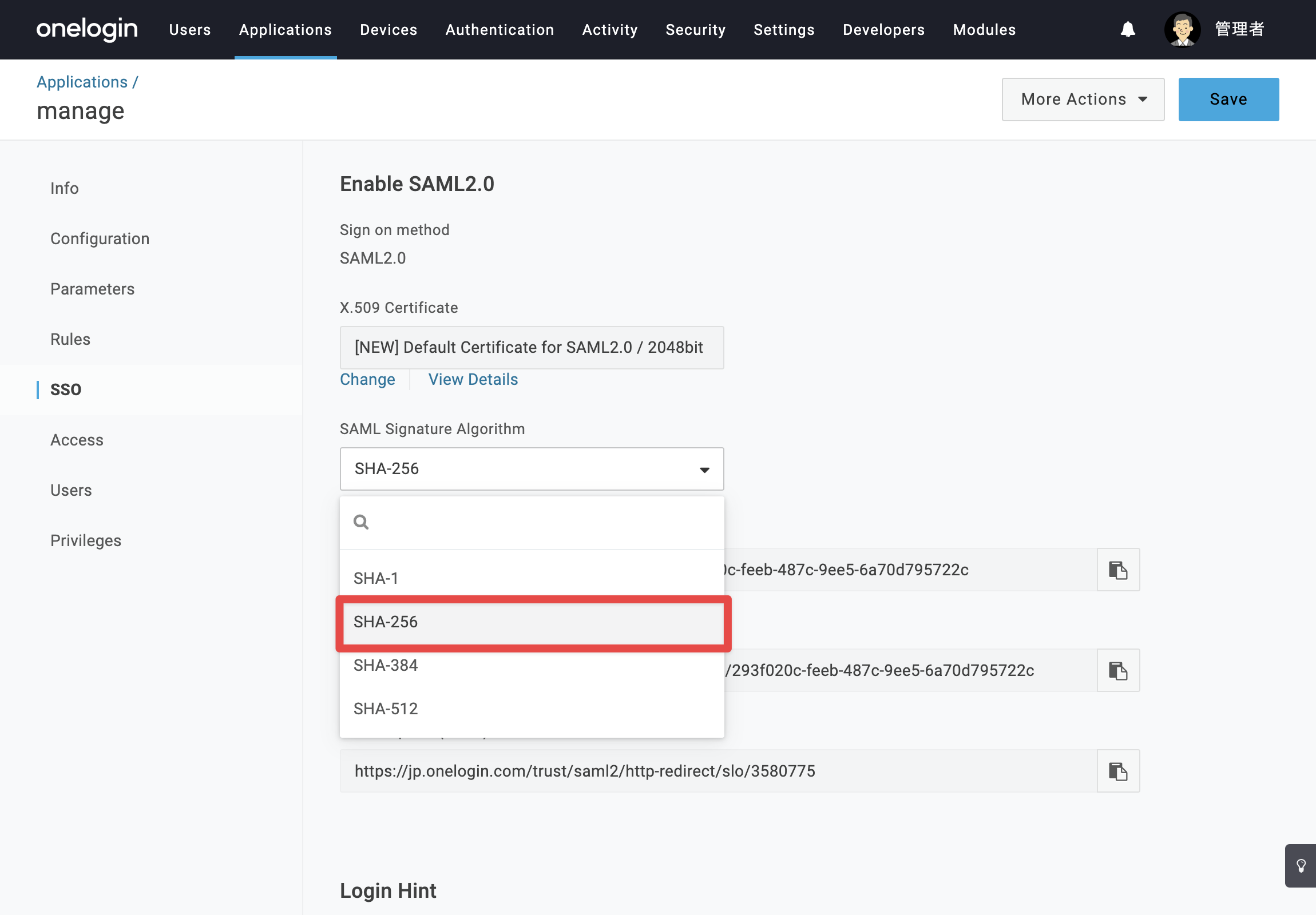Open the Activity navigation menu
The height and width of the screenshot is (915, 1316).
(610, 29)
